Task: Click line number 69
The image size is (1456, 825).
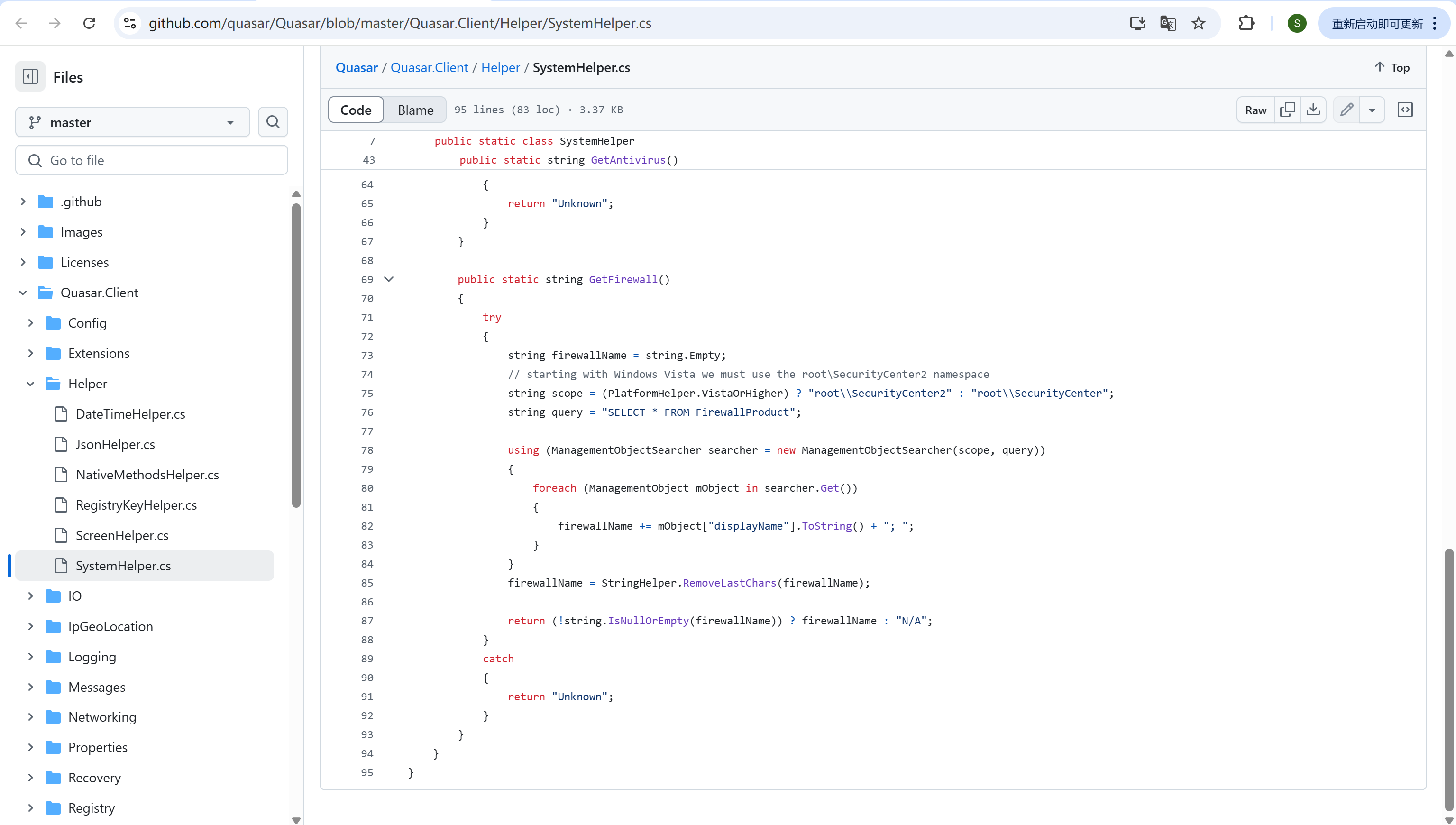Action: pyautogui.click(x=367, y=279)
